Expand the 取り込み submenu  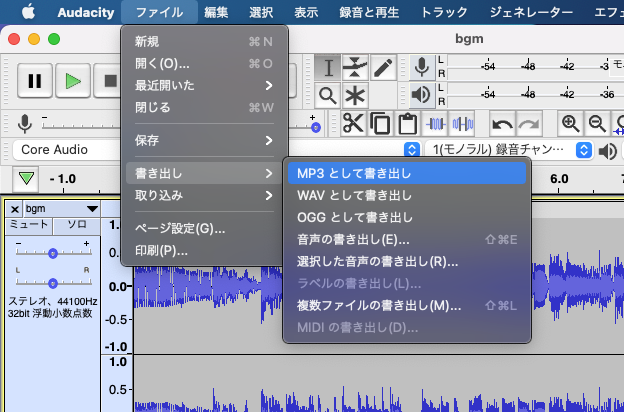coord(204,195)
